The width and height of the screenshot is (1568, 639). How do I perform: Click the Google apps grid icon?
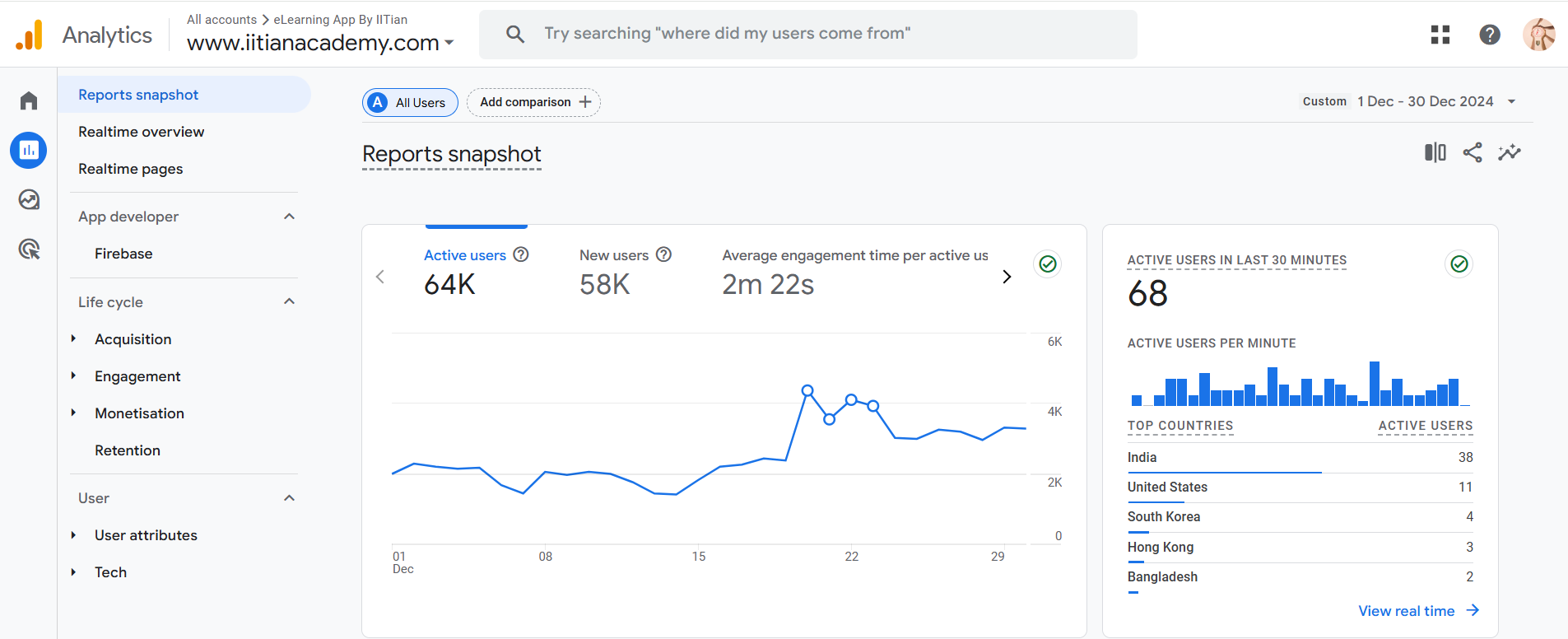[x=1440, y=35]
